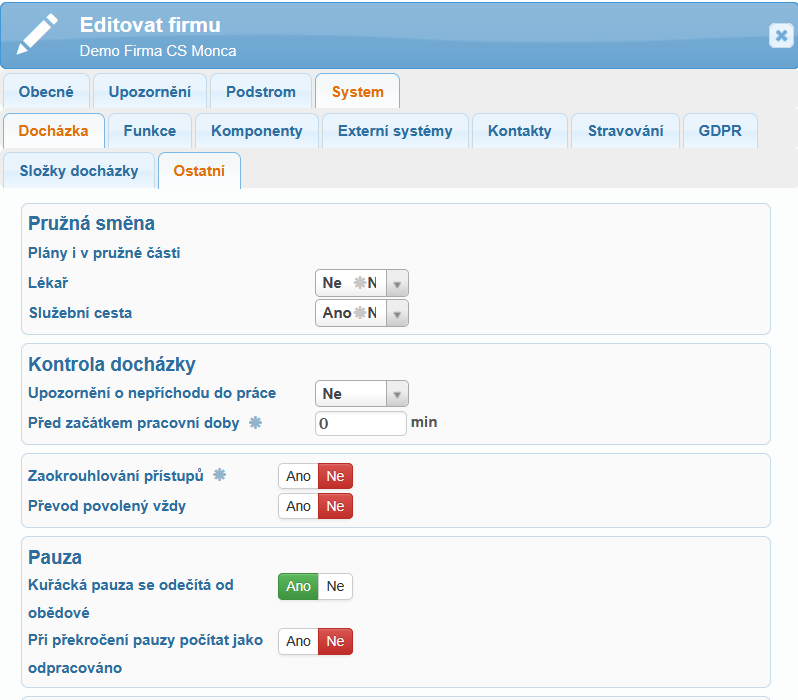The image size is (798, 700).
Task: Open the Služební cesta dropdown arrow
Action: click(397, 314)
